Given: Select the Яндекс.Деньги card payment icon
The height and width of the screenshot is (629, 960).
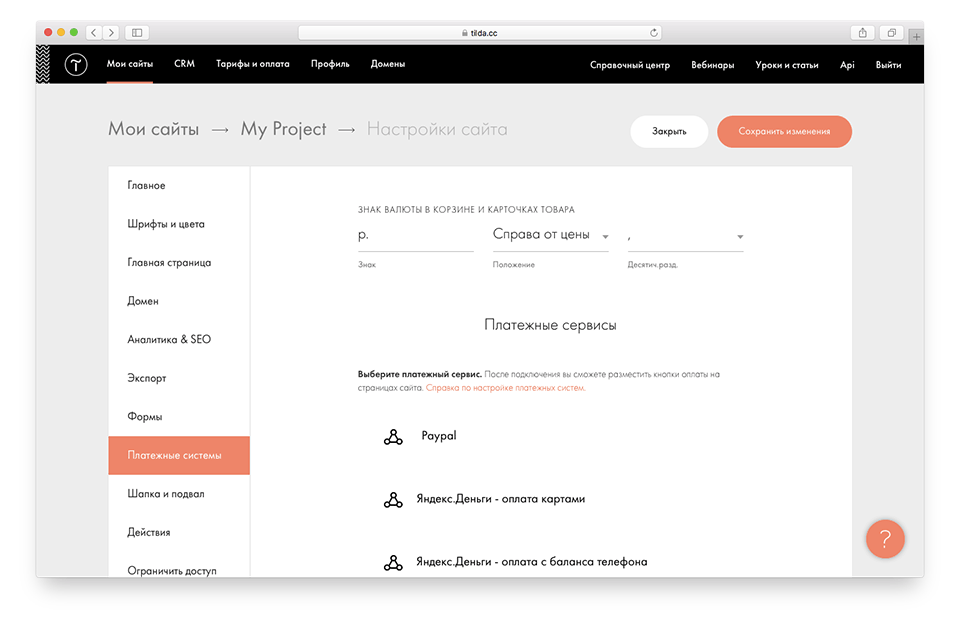Looking at the screenshot, I should (x=393, y=499).
